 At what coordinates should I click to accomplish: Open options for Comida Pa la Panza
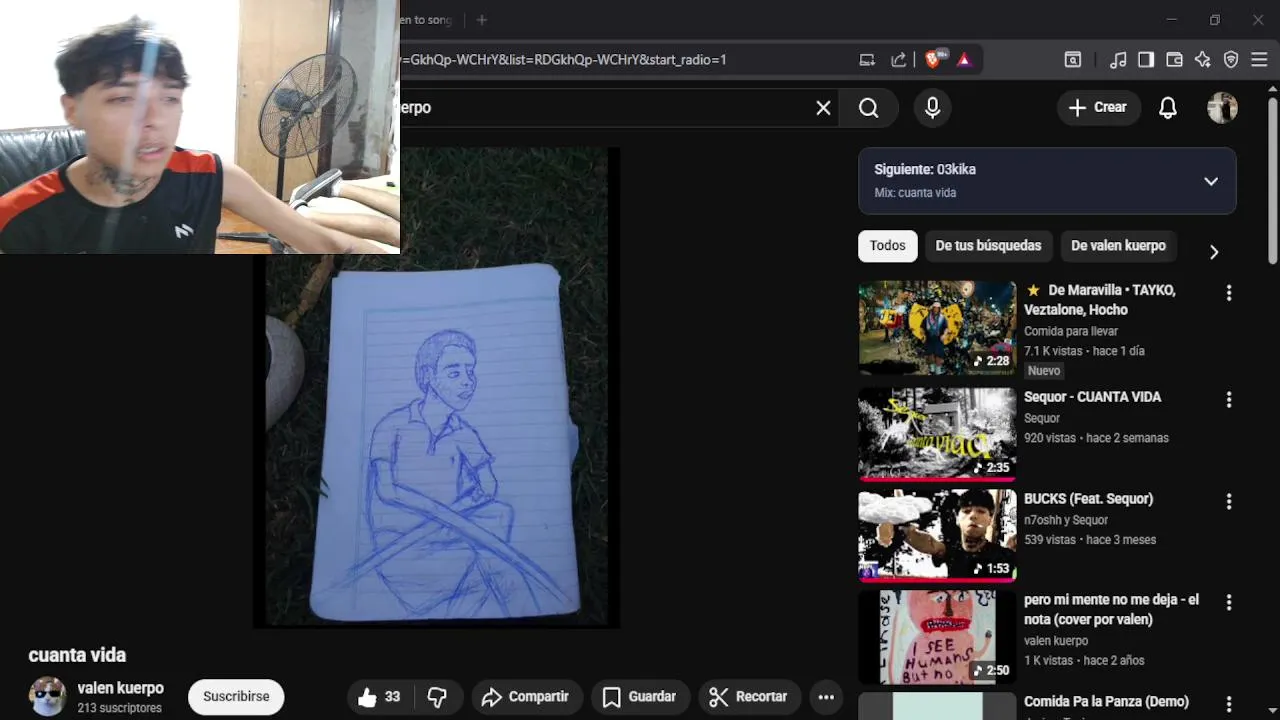(1229, 705)
